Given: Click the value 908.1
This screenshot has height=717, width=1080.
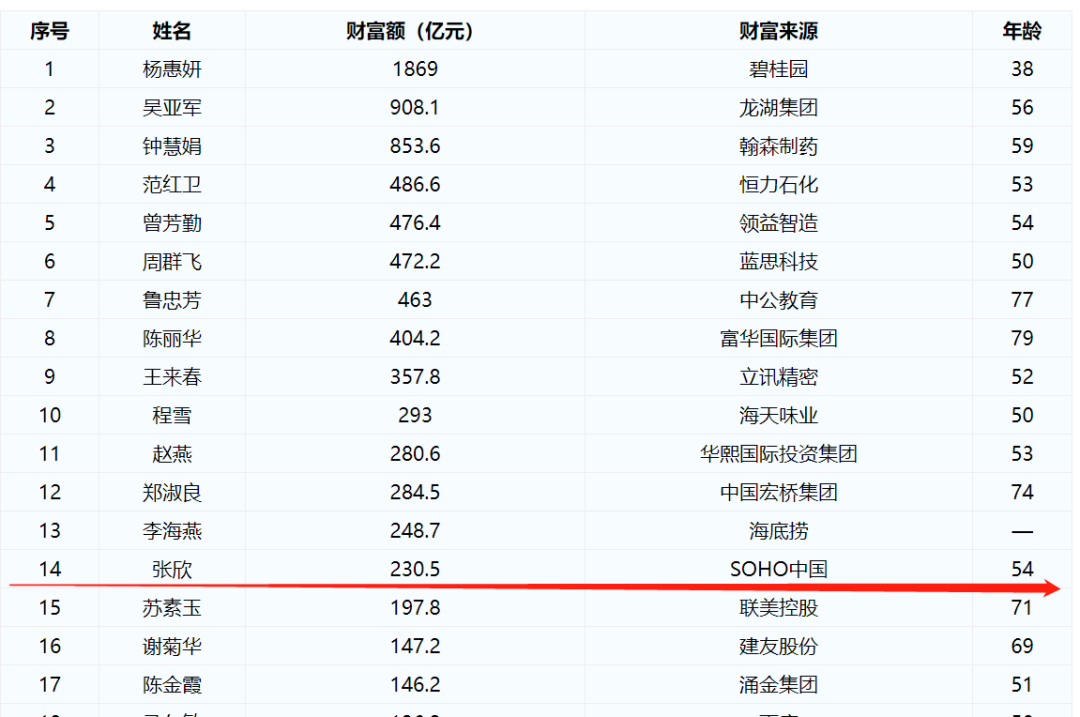Looking at the screenshot, I should click(x=415, y=107).
